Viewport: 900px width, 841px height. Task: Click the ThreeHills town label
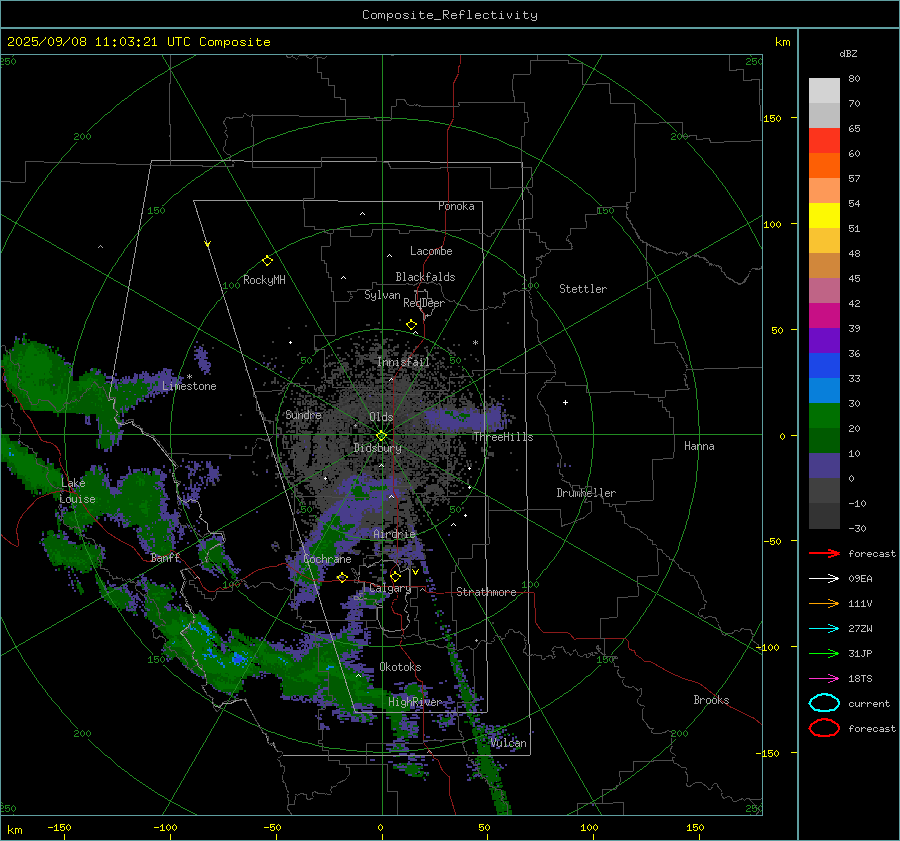point(503,437)
